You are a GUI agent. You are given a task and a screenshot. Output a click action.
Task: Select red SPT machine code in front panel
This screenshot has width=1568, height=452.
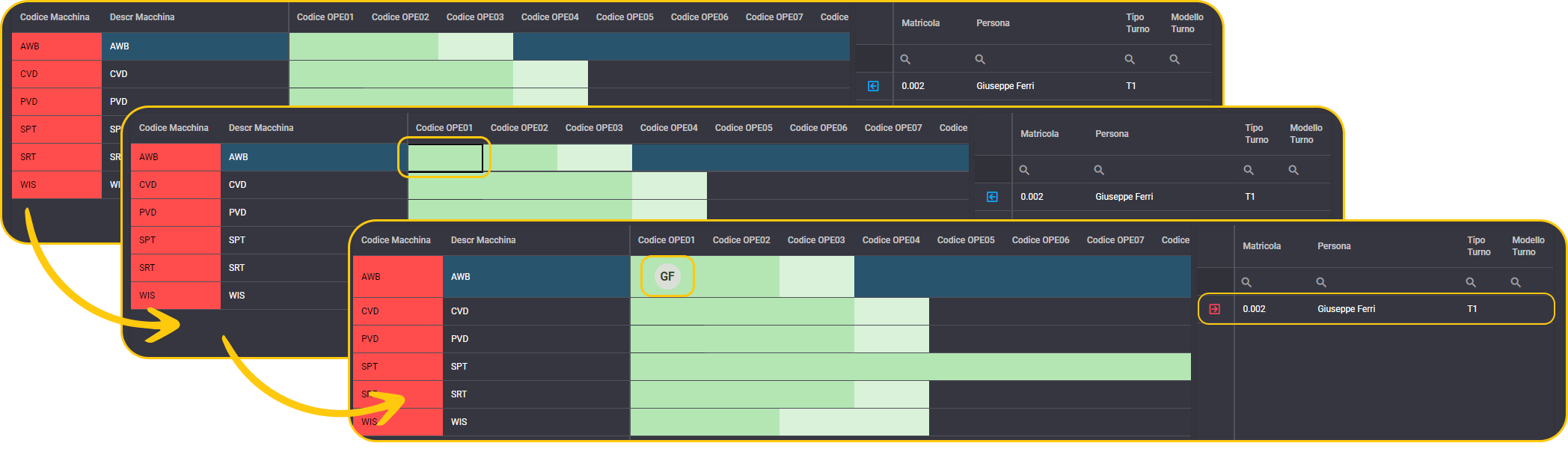point(398,367)
